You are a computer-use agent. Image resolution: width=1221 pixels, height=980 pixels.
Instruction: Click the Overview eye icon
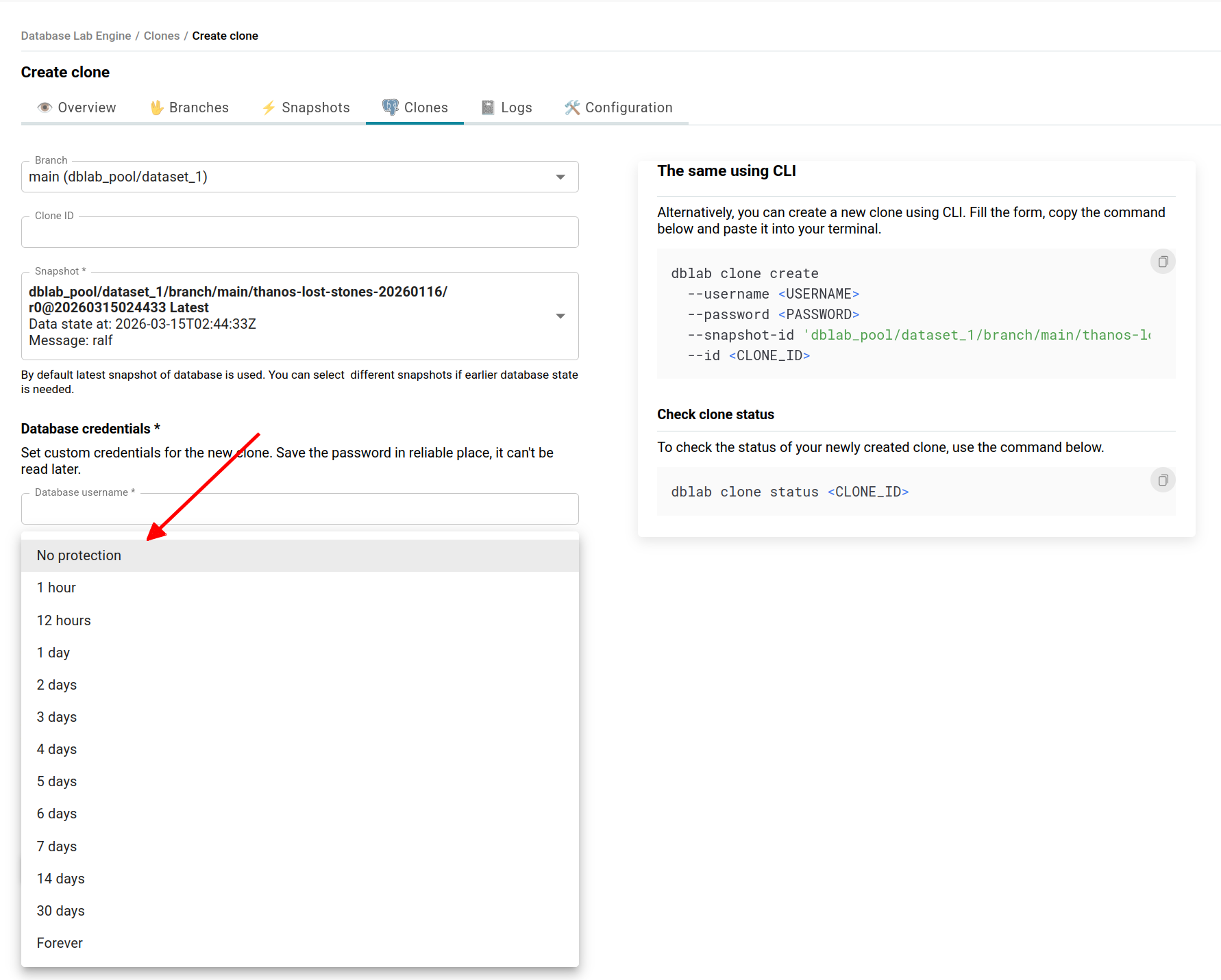(44, 108)
